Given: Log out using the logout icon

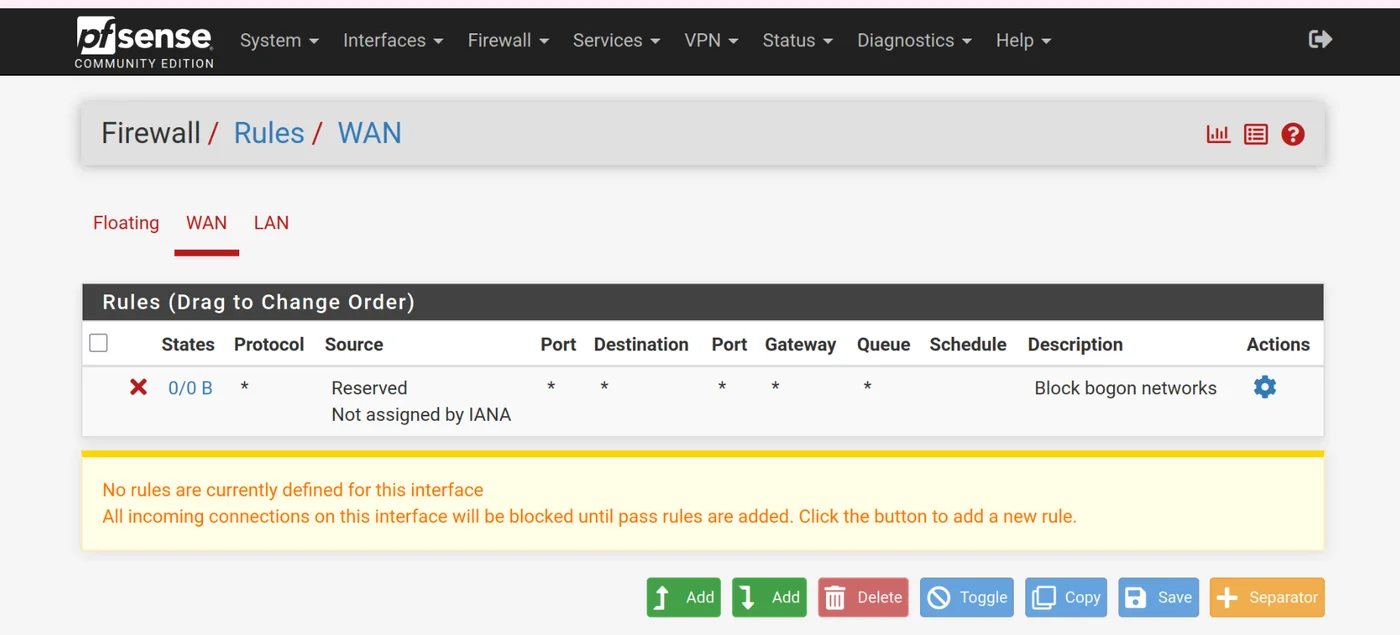Looking at the screenshot, I should click(1320, 38).
